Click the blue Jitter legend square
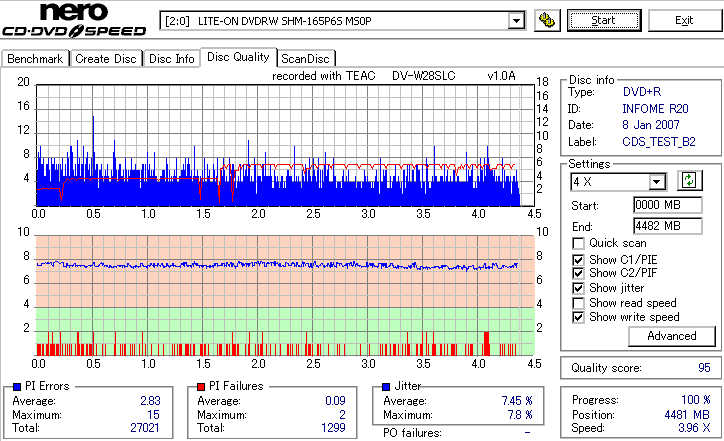This screenshot has height=441, width=724. 386,387
